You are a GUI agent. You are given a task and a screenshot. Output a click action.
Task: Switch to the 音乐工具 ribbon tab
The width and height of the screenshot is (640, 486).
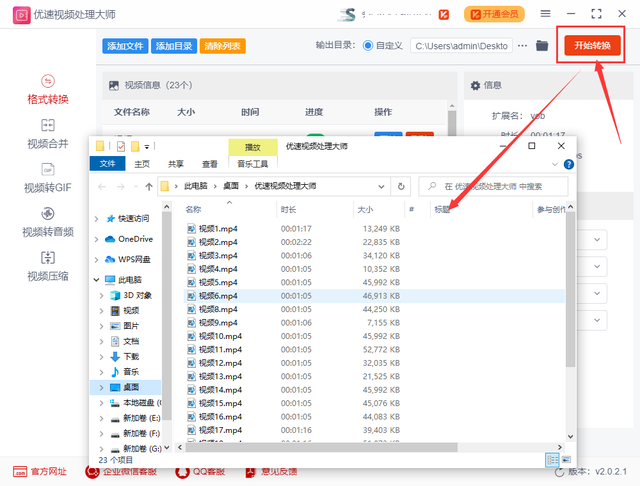coord(253,164)
